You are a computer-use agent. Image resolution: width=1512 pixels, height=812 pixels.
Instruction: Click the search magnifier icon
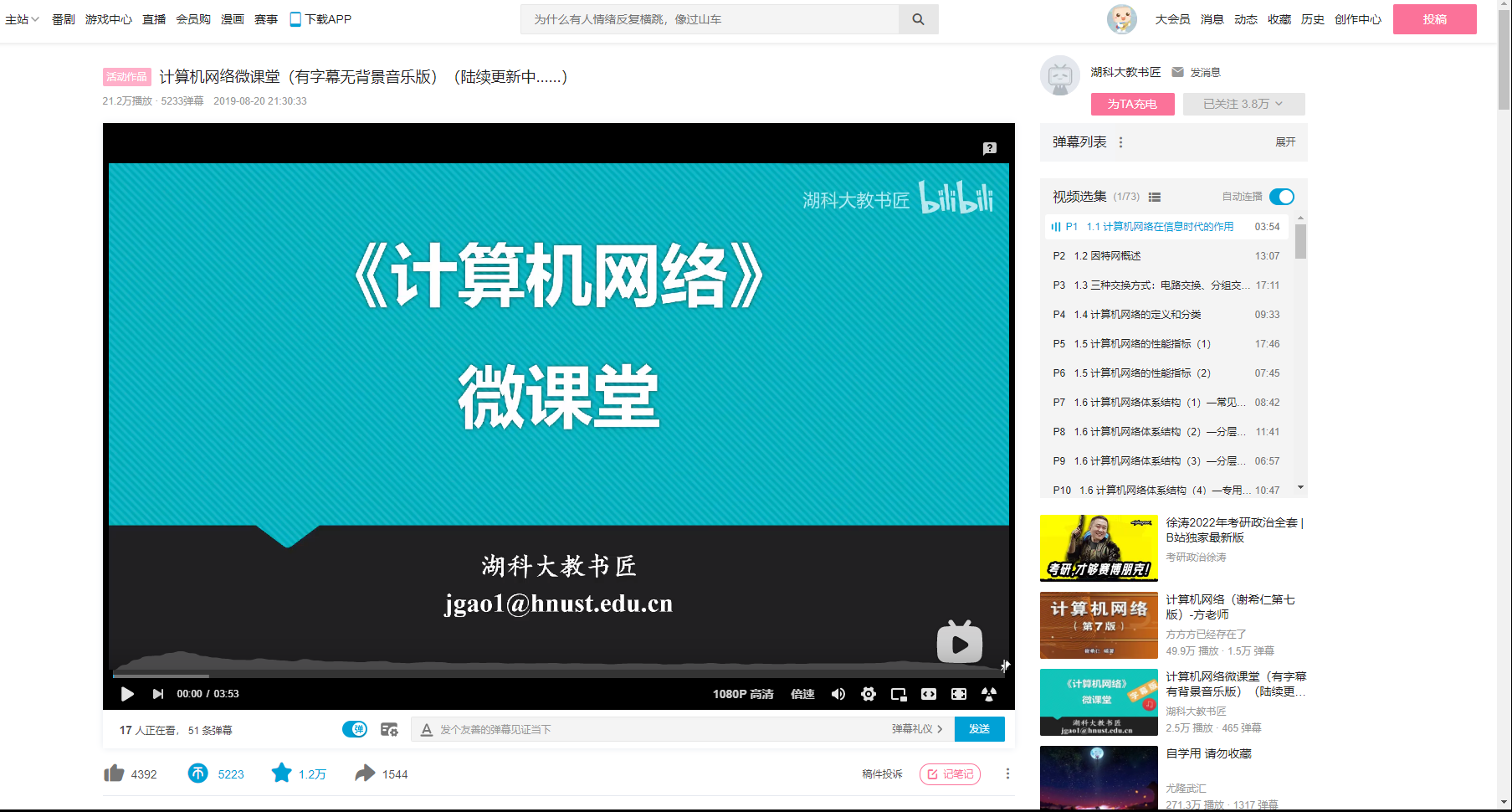(918, 19)
